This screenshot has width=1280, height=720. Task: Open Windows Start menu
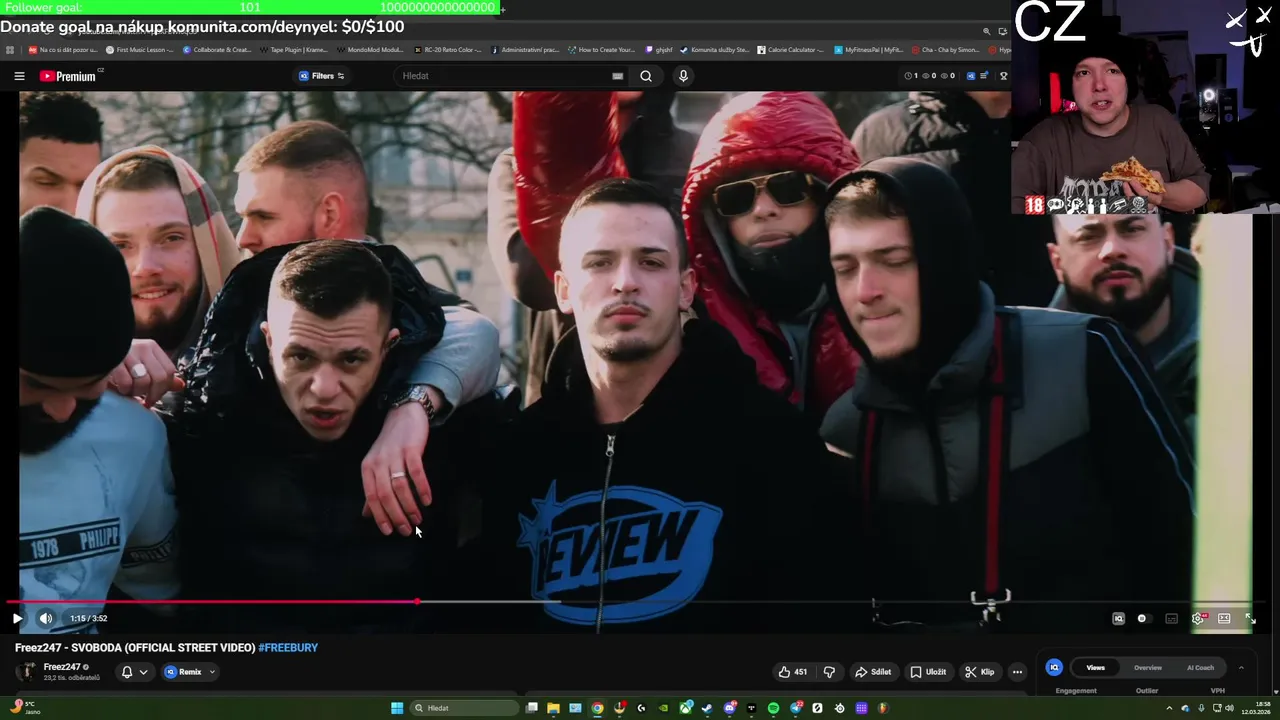(397, 708)
